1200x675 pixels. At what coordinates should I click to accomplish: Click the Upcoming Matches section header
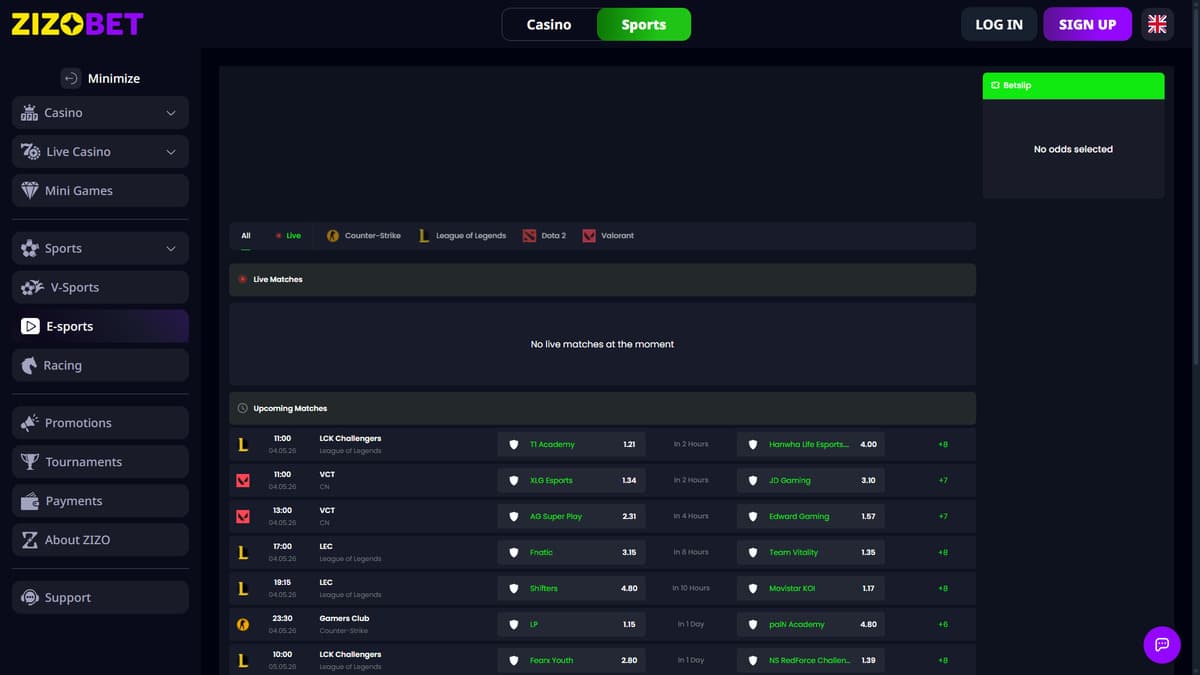[x=602, y=408]
